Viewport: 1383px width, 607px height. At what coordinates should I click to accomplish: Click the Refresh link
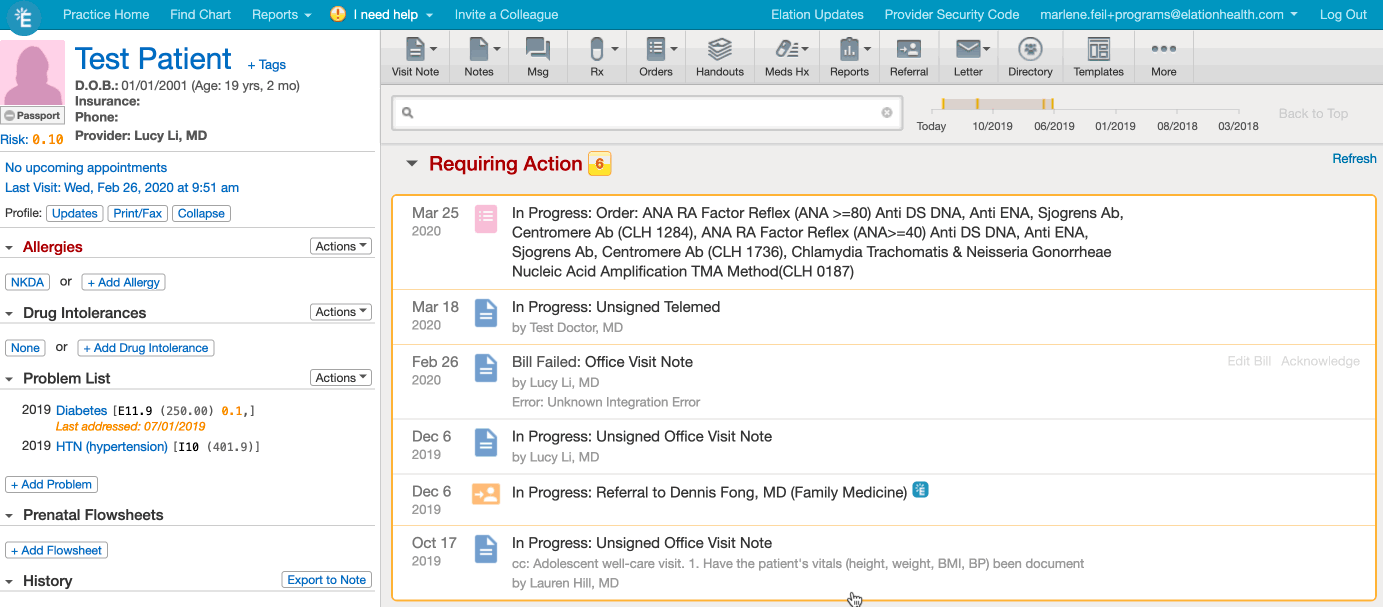pyautogui.click(x=1354, y=158)
